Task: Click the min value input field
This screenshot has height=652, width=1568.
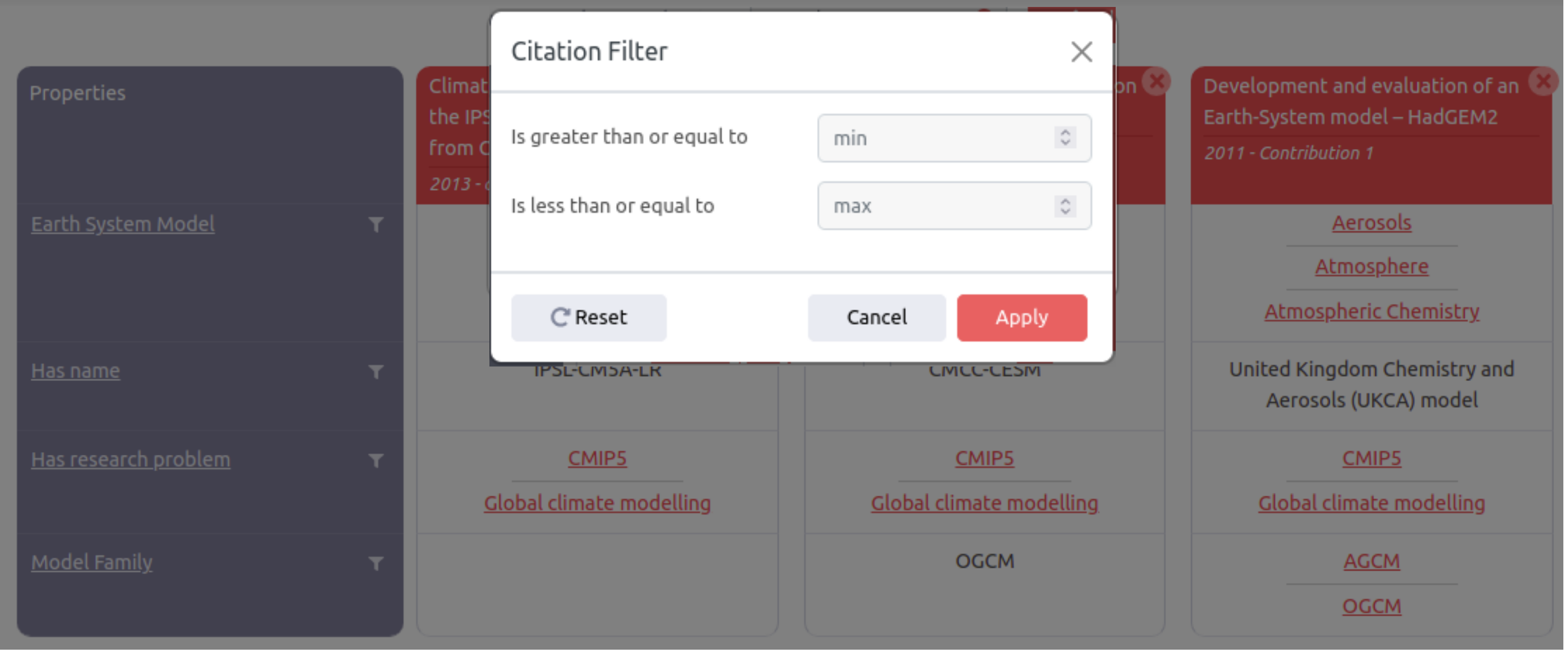Action: click(938, 139)
